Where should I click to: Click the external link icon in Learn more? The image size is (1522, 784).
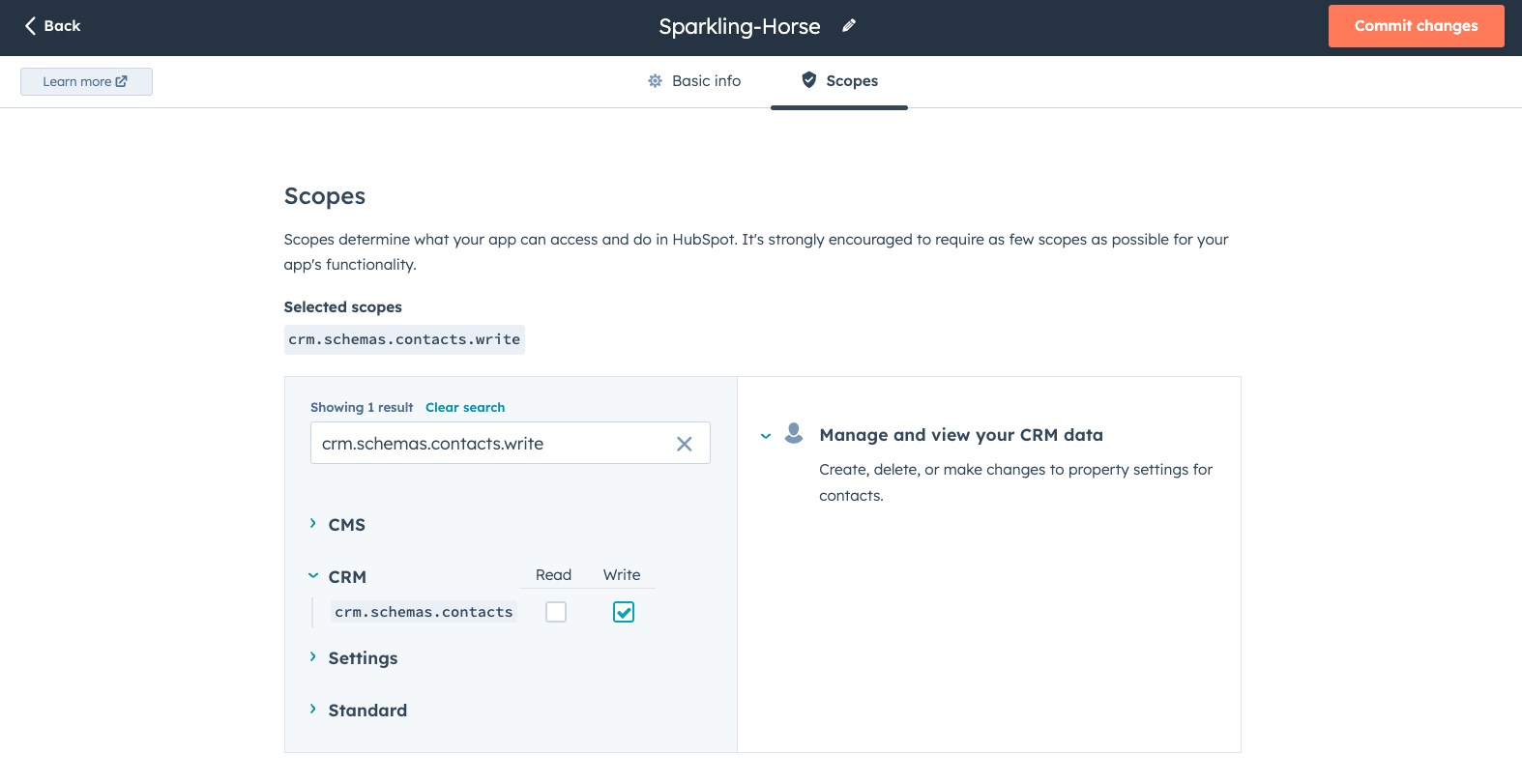pyautogui.click(x=122, y=81)
